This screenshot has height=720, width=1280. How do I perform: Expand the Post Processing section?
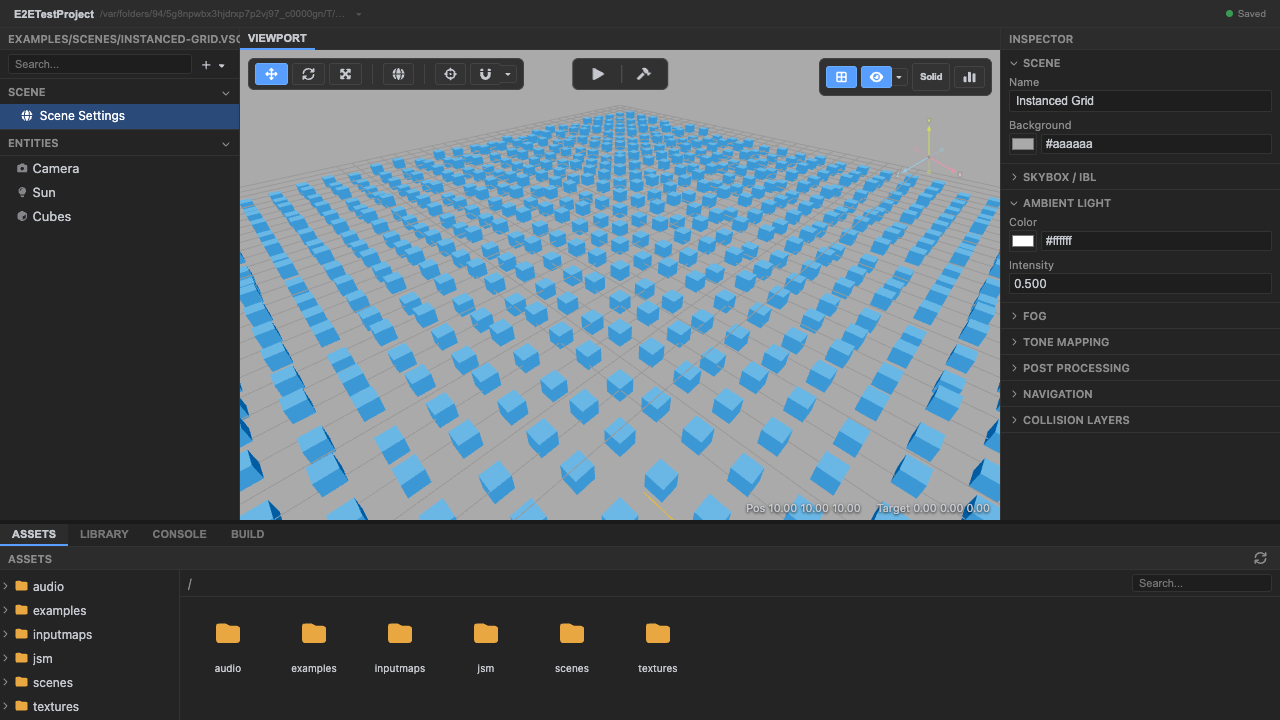[1140, 368]
